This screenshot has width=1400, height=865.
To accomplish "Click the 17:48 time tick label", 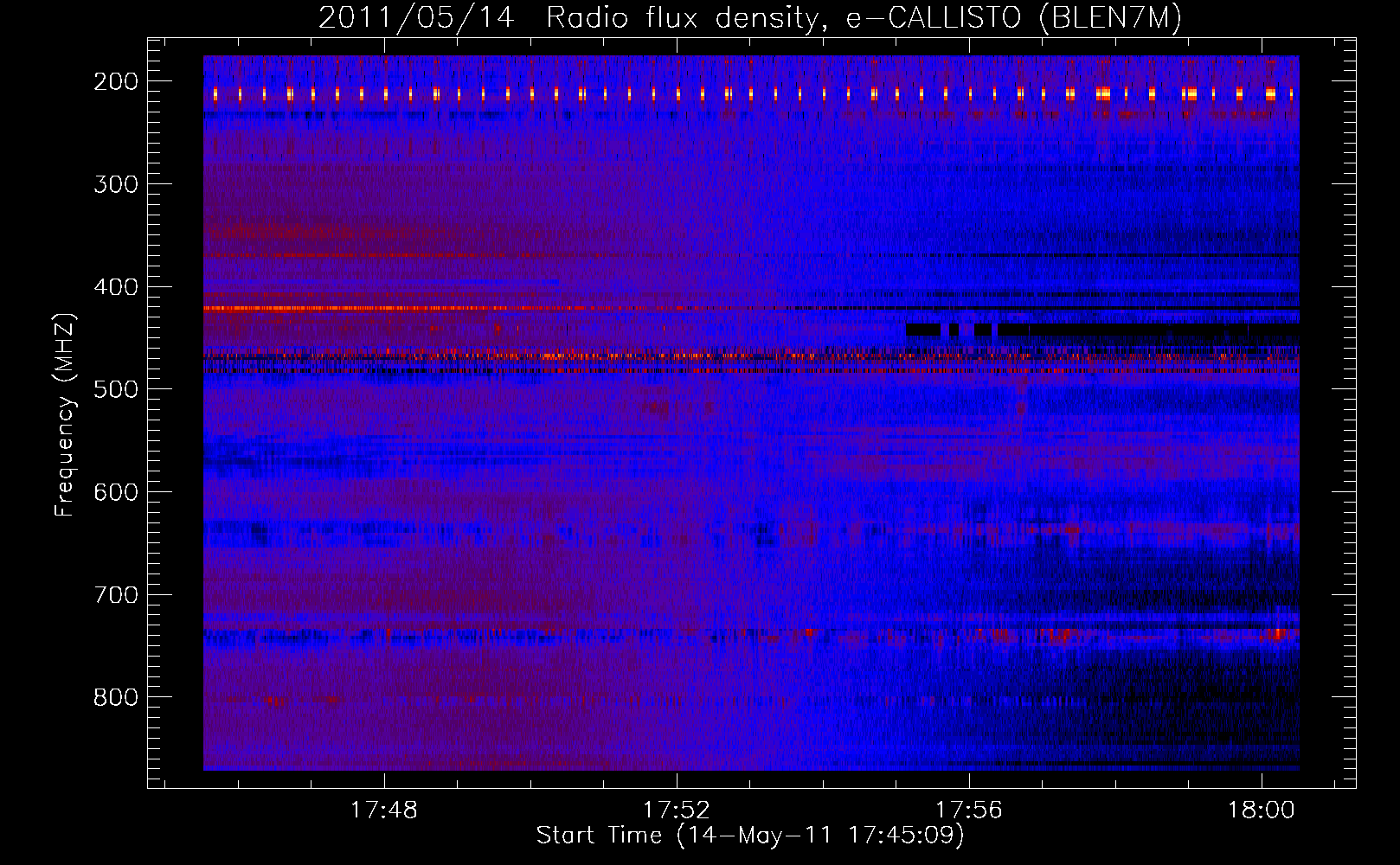I will click(383, 810).
